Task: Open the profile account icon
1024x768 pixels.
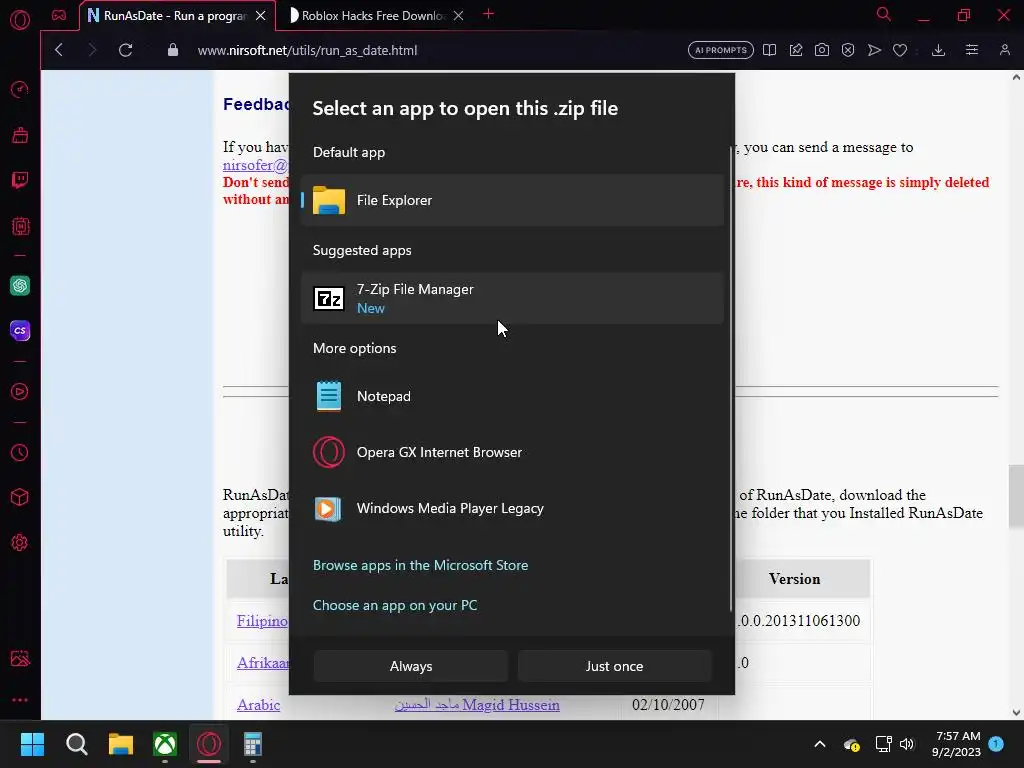Action: (1004, 50)
